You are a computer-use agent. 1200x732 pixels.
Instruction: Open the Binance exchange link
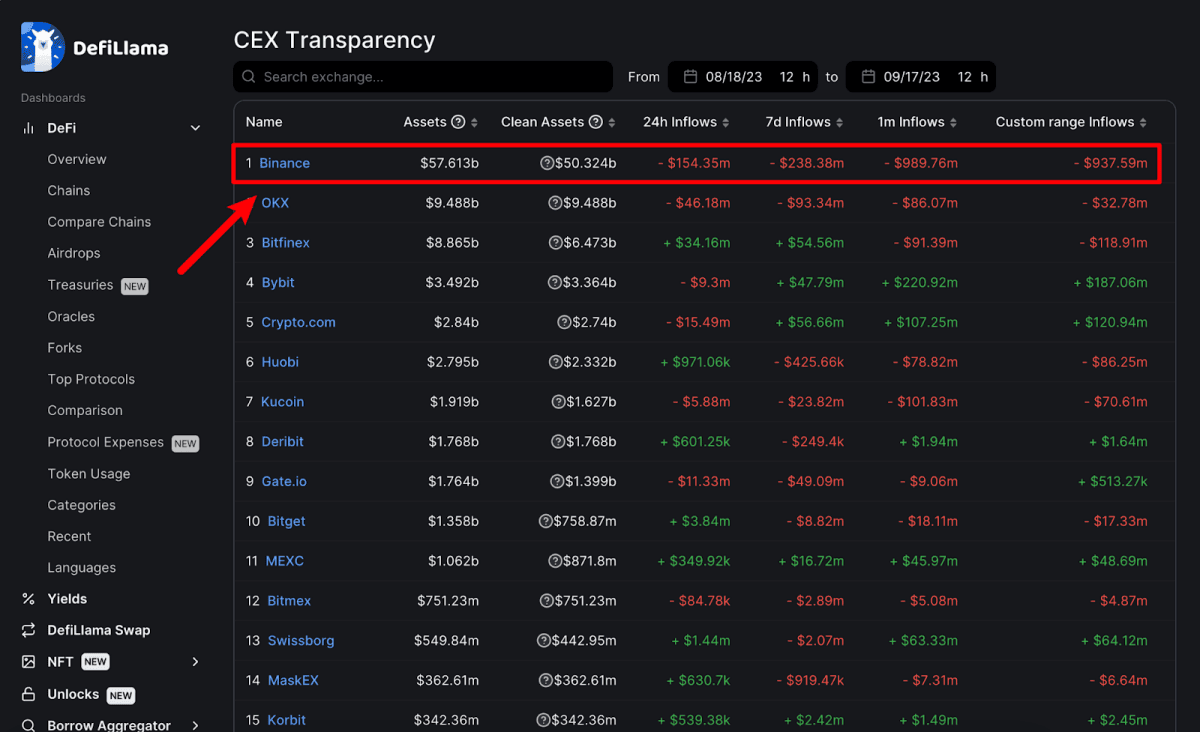tap(284, 163)
